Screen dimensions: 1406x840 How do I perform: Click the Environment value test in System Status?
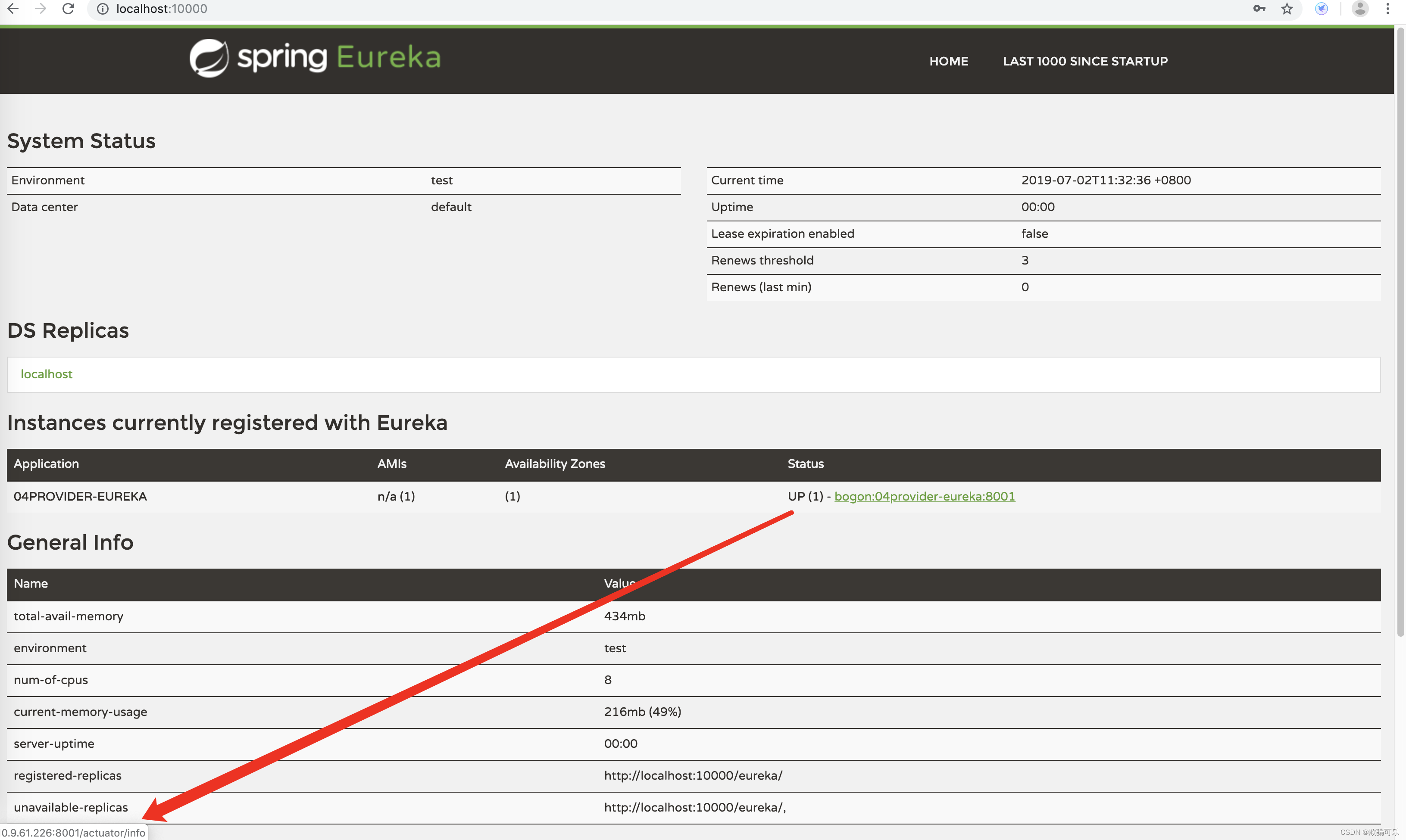[441, 180]
